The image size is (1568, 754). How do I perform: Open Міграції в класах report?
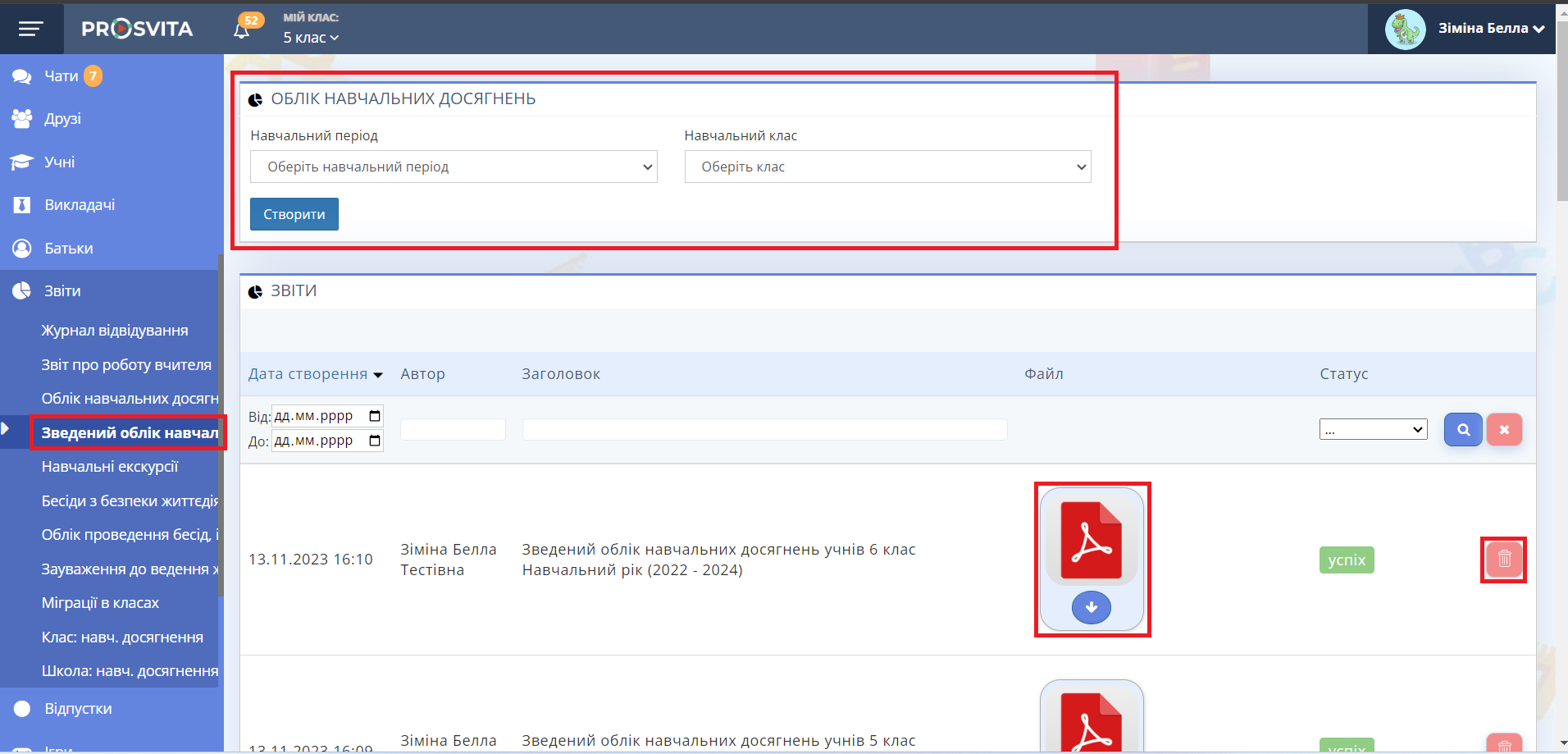(100, 603)
